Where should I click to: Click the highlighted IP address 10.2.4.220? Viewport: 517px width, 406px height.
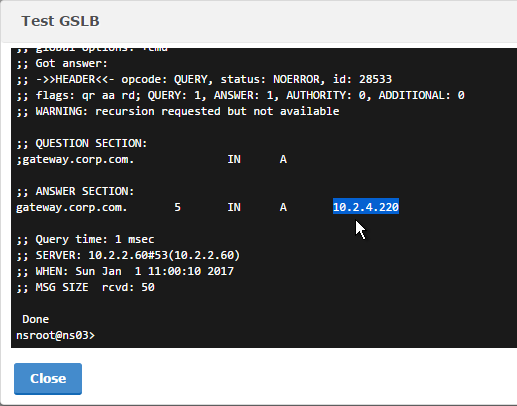(366, 207)
